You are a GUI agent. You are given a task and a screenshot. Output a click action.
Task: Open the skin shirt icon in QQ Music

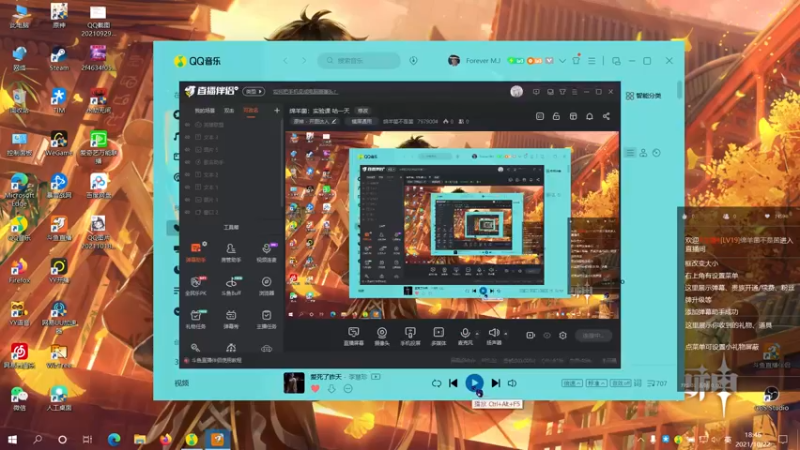[576, 60]
